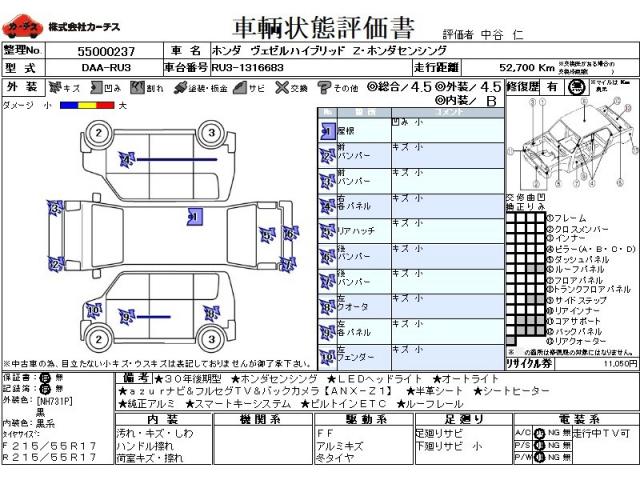Click the roof dent marker 1 on diagram
The width and height of the screenshot is (640, 480).
click(x=193, y=214)
